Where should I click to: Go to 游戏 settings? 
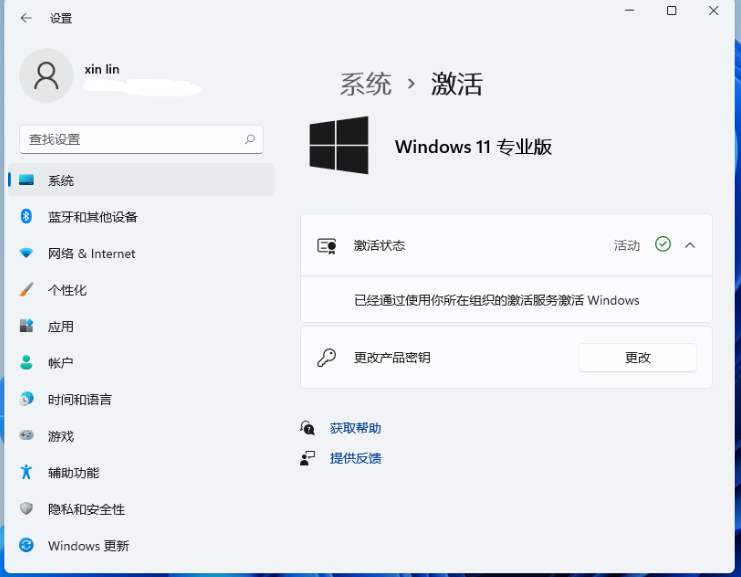tap(141, 435)
